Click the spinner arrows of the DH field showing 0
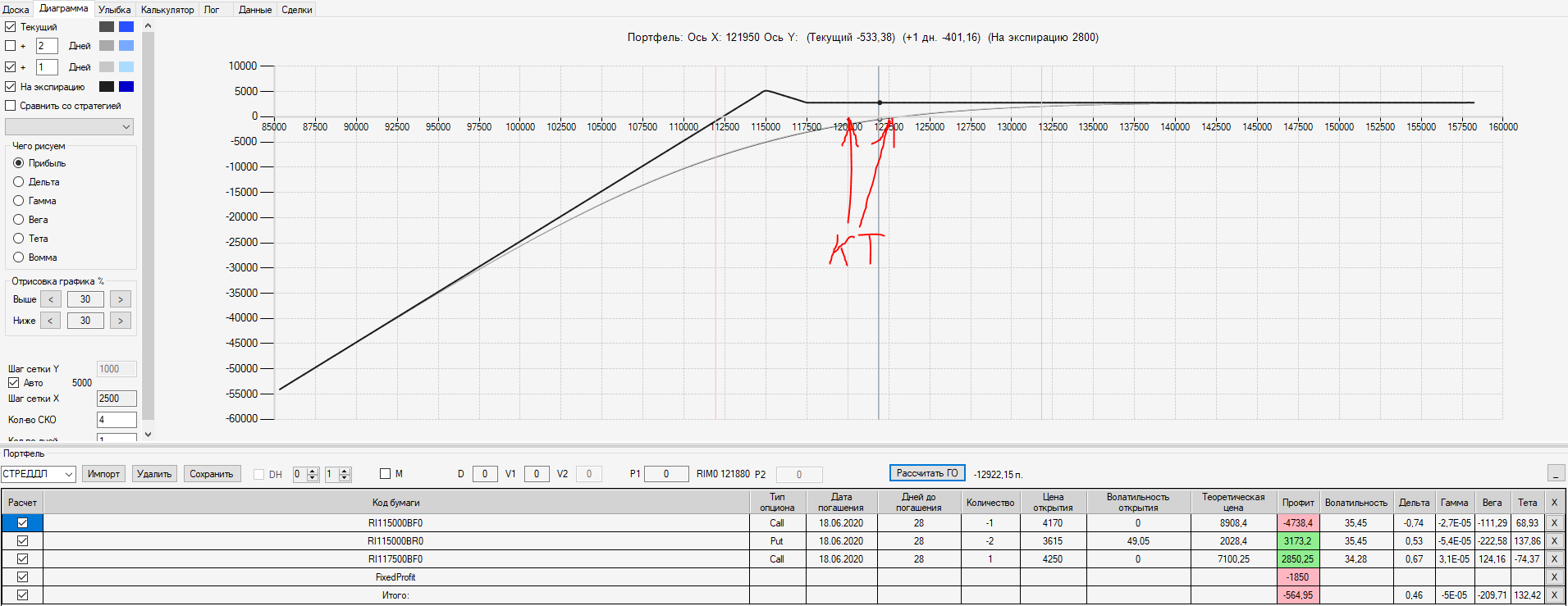1568x606 pixels. click(x=313, y=474)
